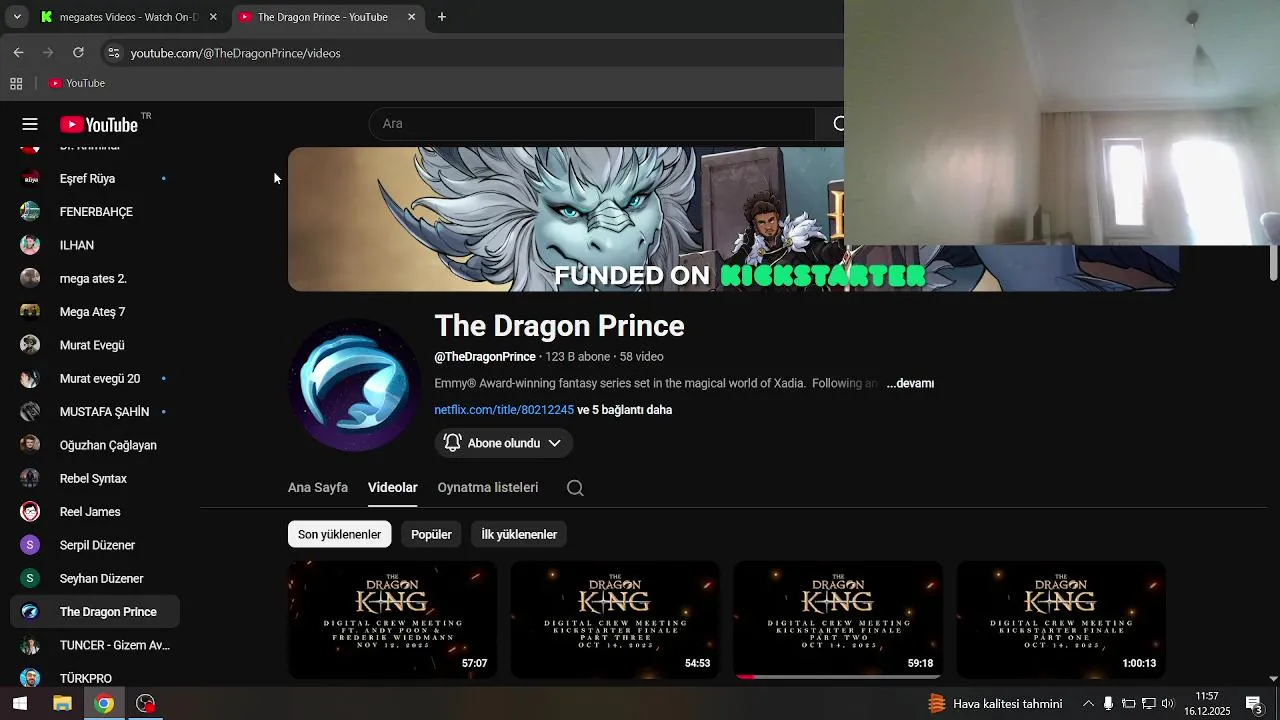Open Windows notification center
1280x720 pixels.
pyautogui.click(x=1253, y=704)
